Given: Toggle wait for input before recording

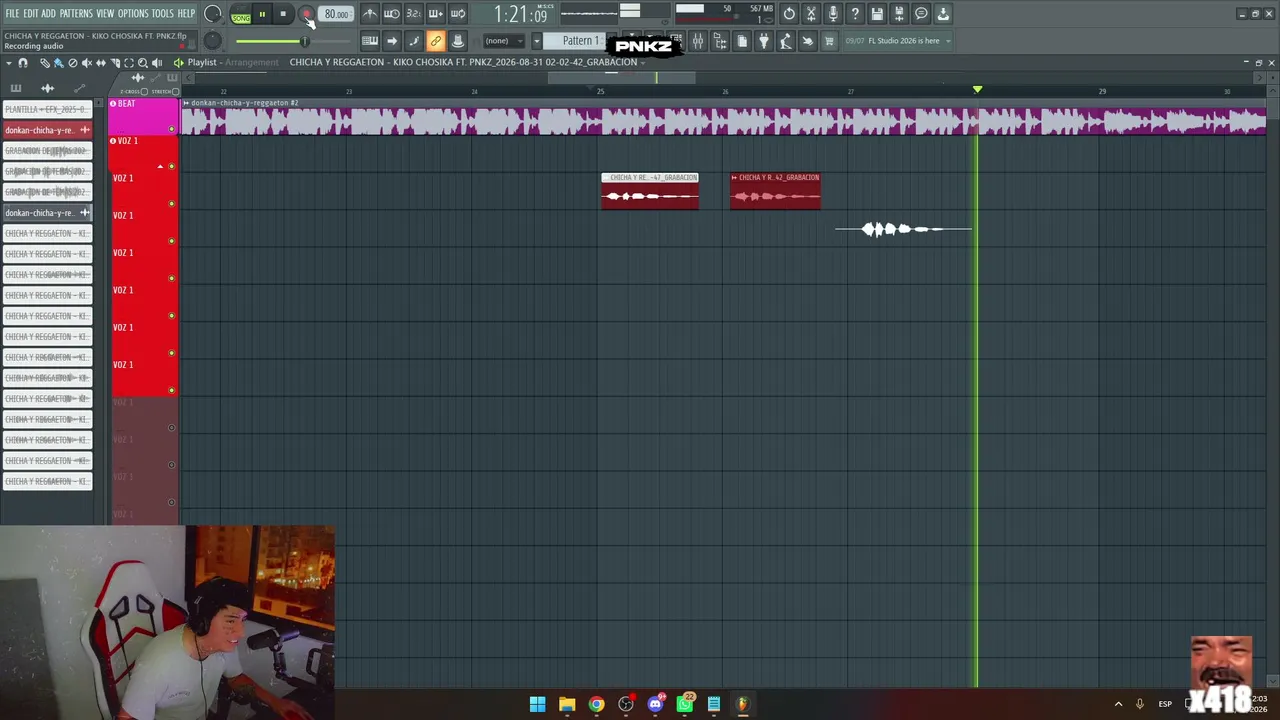Looking at the screenshot, I should click(392, 14).
